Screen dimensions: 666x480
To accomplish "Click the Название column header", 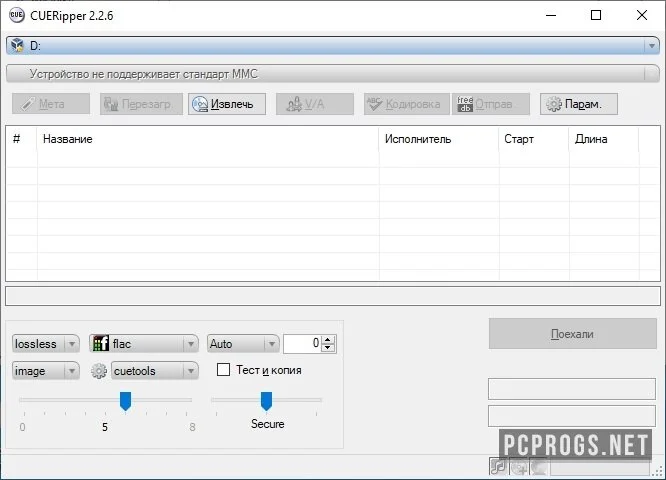I will point(208,139).
